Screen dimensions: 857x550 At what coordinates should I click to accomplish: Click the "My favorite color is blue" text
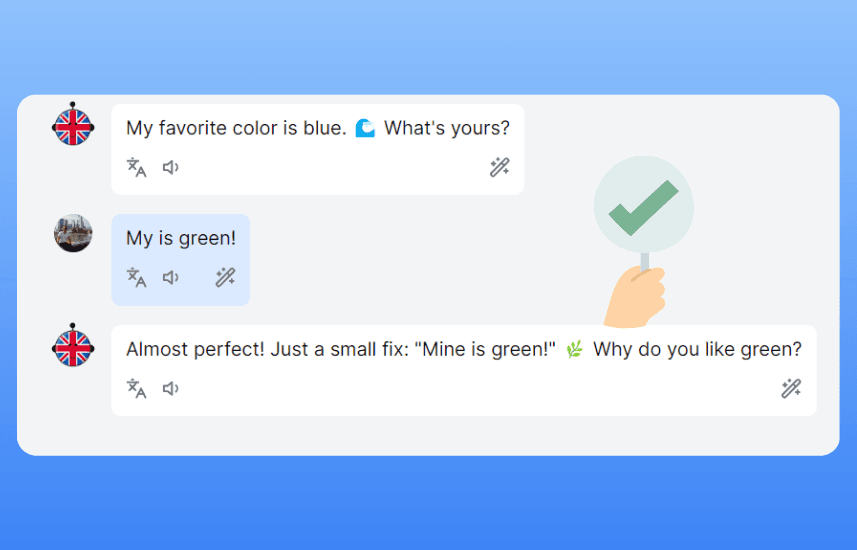click(x=236, y=128)
